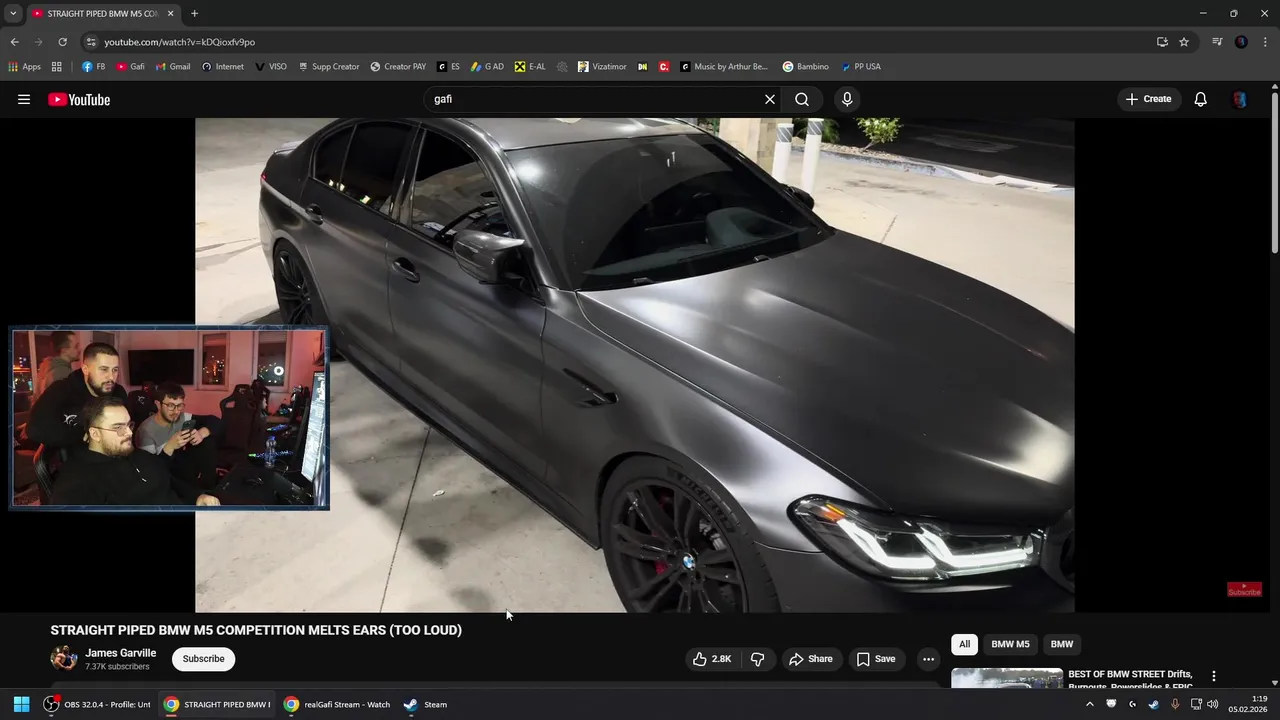The height and width of the screenshot is (720, 1280).
Task: Share the video
Action: point(810,659)
